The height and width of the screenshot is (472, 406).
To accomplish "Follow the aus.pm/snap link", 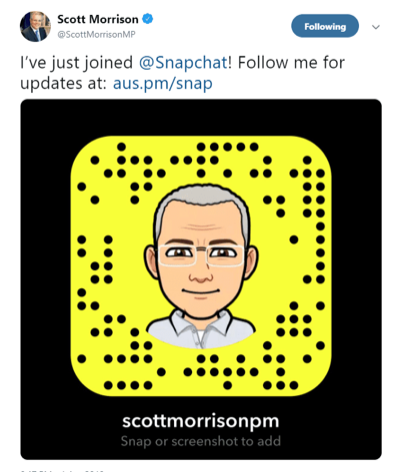I will (x=163, y=83).
